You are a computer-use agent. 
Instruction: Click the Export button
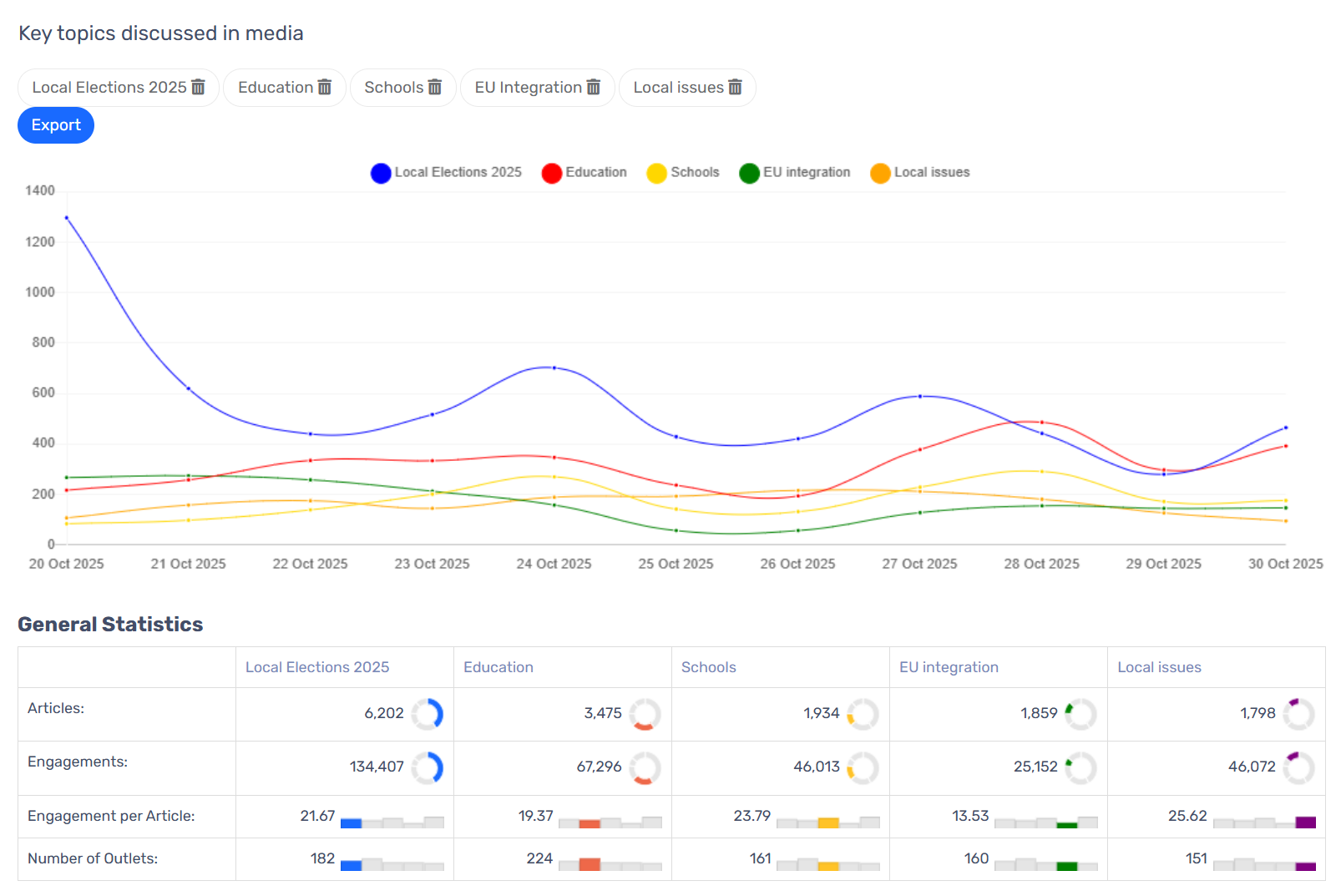coord(56,125)
